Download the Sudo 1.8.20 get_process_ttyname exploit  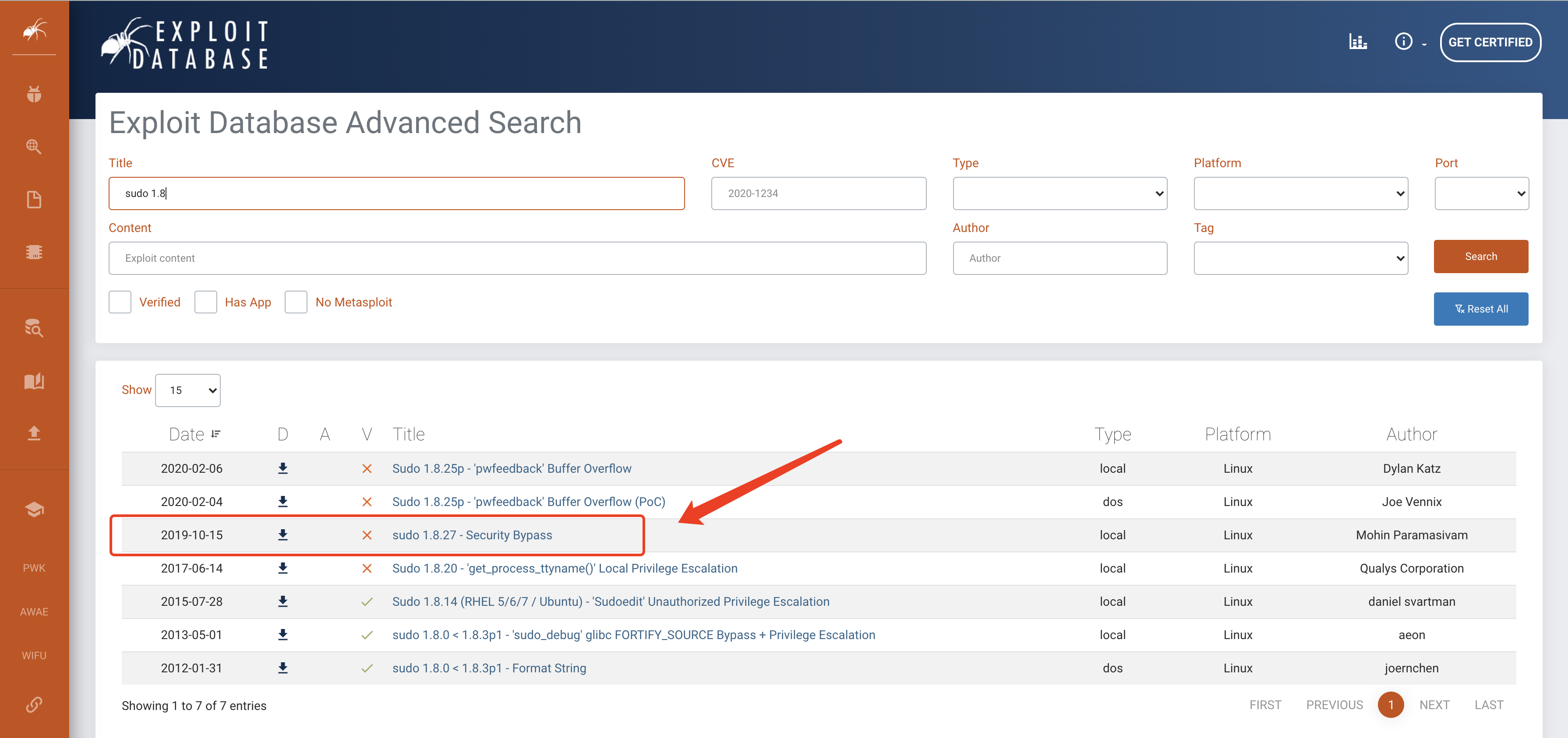(x=283, y=568)
